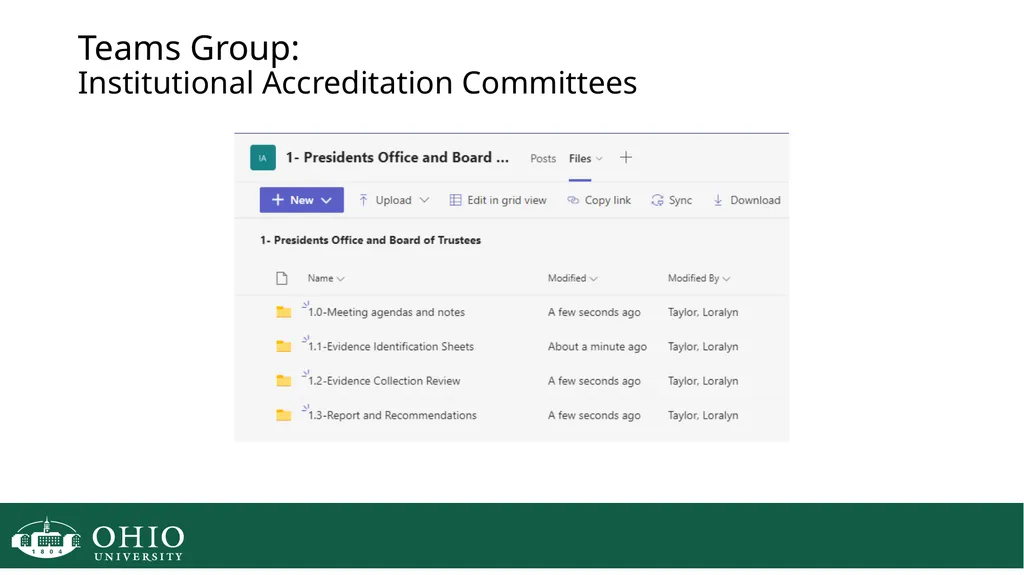Screen dimensions: 1024x575
Task: Open 1.1-Evidence Identification Sheets folder
Action: (x=391, y=346)
